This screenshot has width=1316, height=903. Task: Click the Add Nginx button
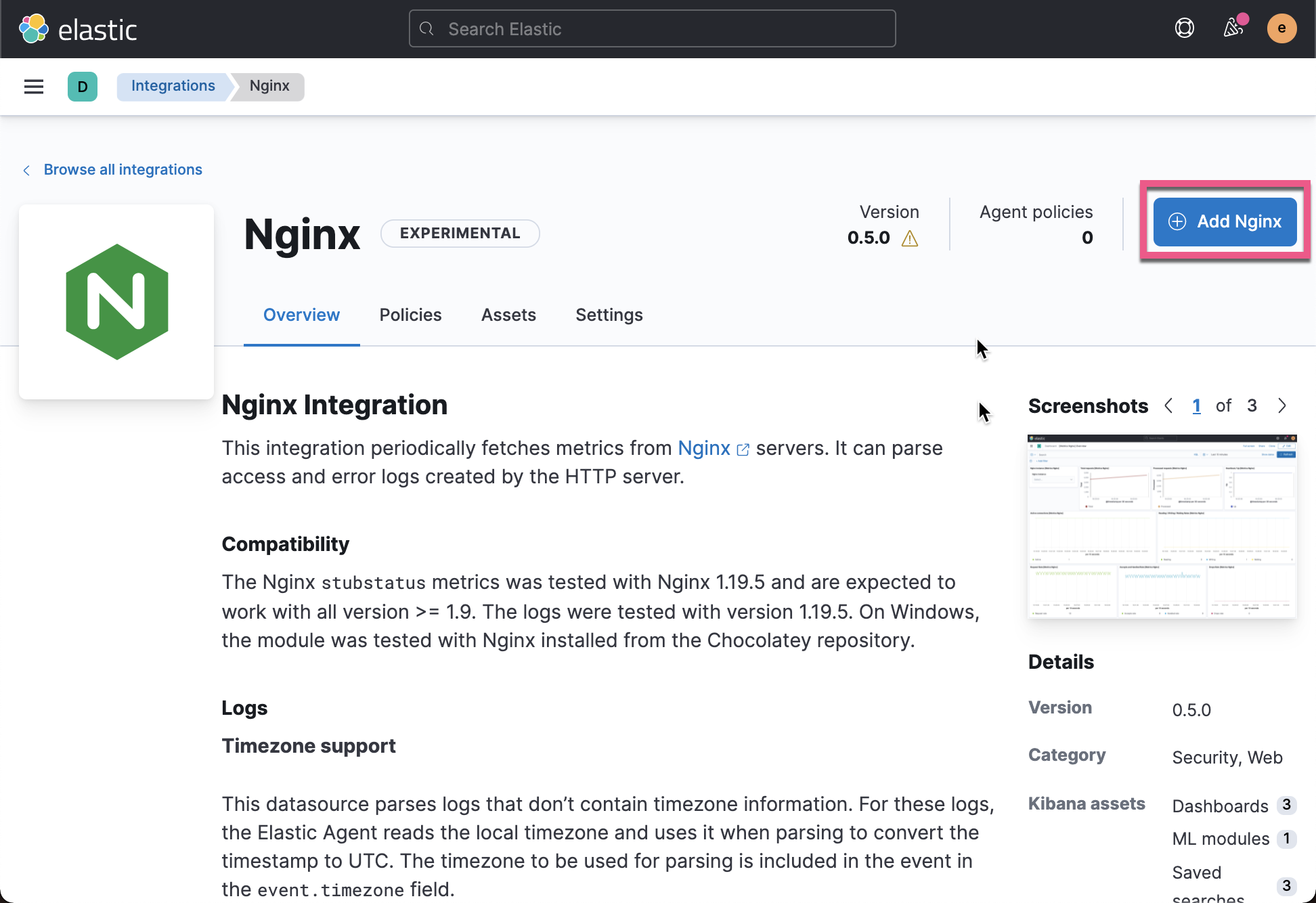tap(1225, 221)
